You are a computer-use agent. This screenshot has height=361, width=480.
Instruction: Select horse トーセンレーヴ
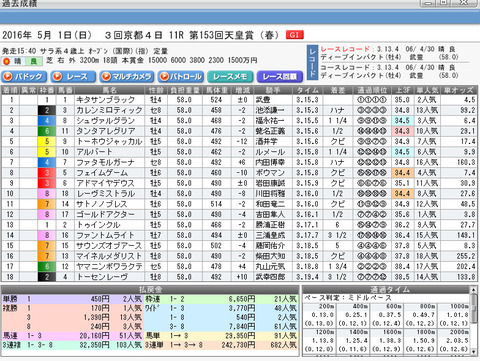102,277
